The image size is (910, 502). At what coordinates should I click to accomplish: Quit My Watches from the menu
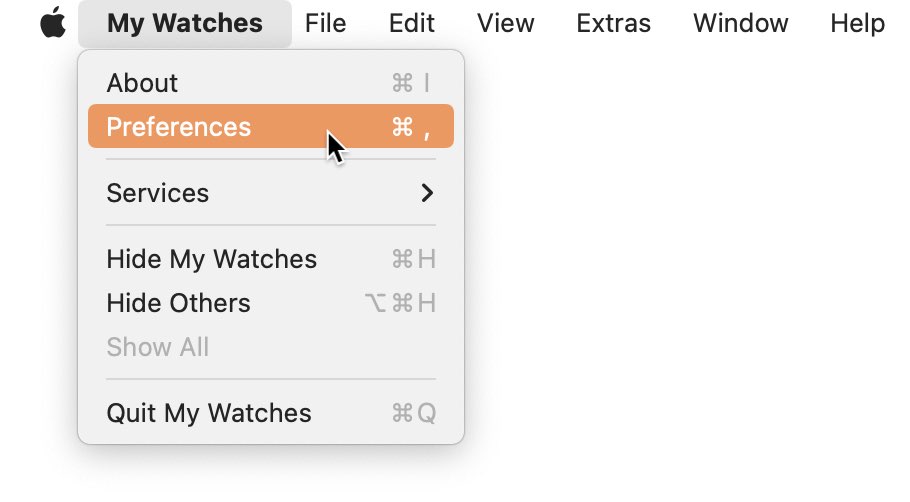pos(270,413)
